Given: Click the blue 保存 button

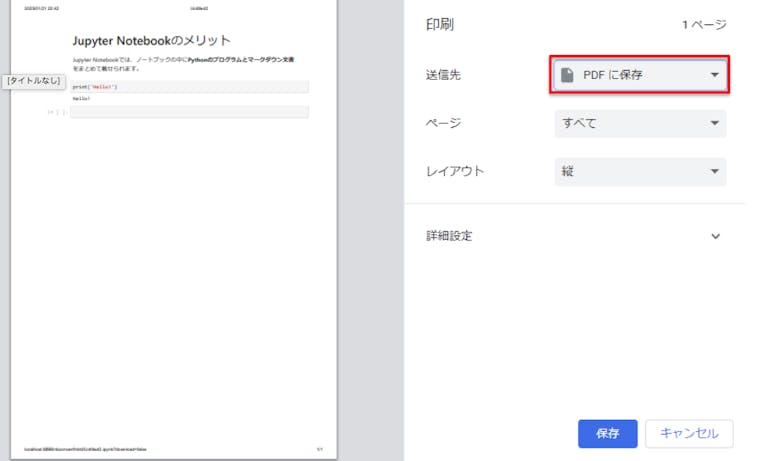Looking at the screenshot, I should (607, 434).
